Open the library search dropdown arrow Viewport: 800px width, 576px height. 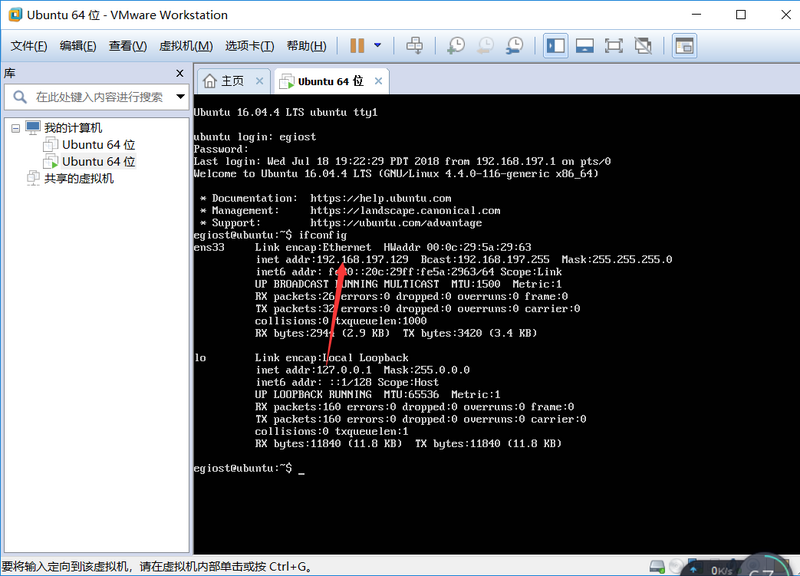tap(180, 96)
